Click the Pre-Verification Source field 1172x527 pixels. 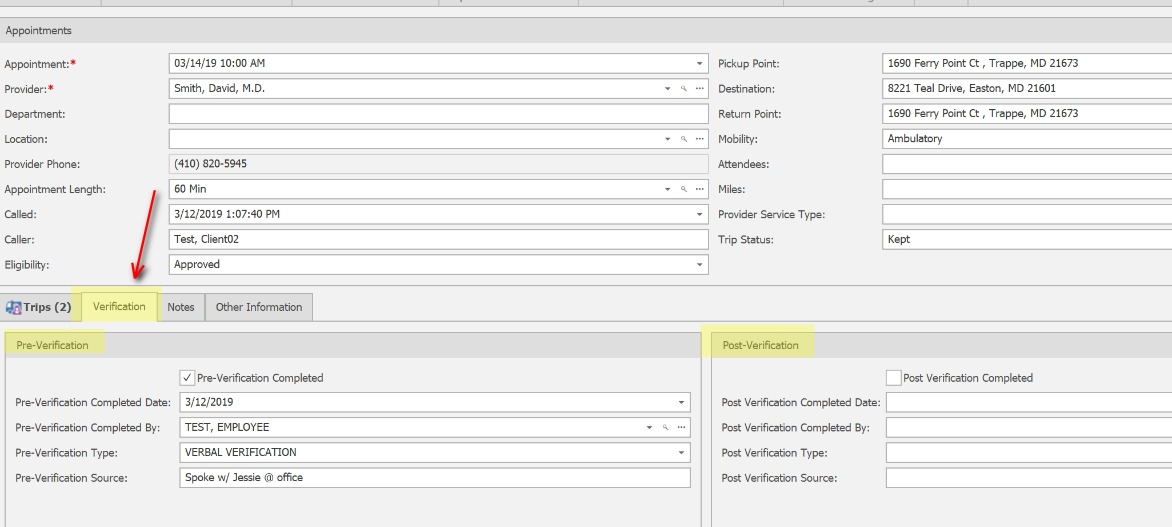pos(435,478)
